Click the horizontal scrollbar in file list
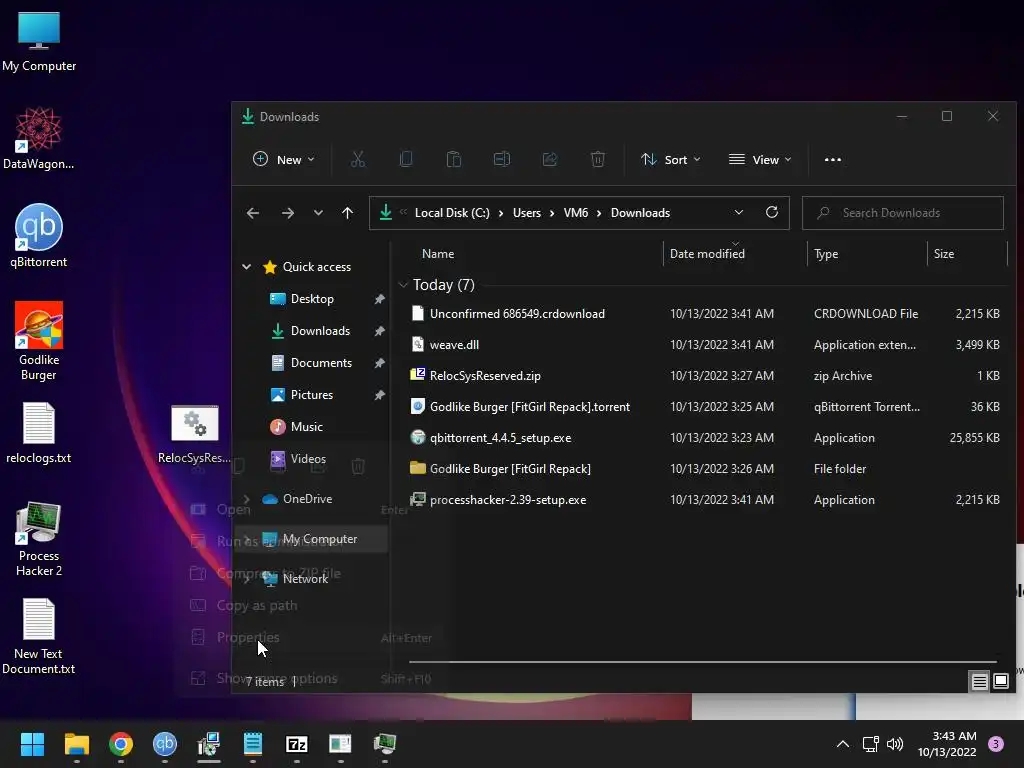This screenshot has height=768, width=1024. [703, 662]
